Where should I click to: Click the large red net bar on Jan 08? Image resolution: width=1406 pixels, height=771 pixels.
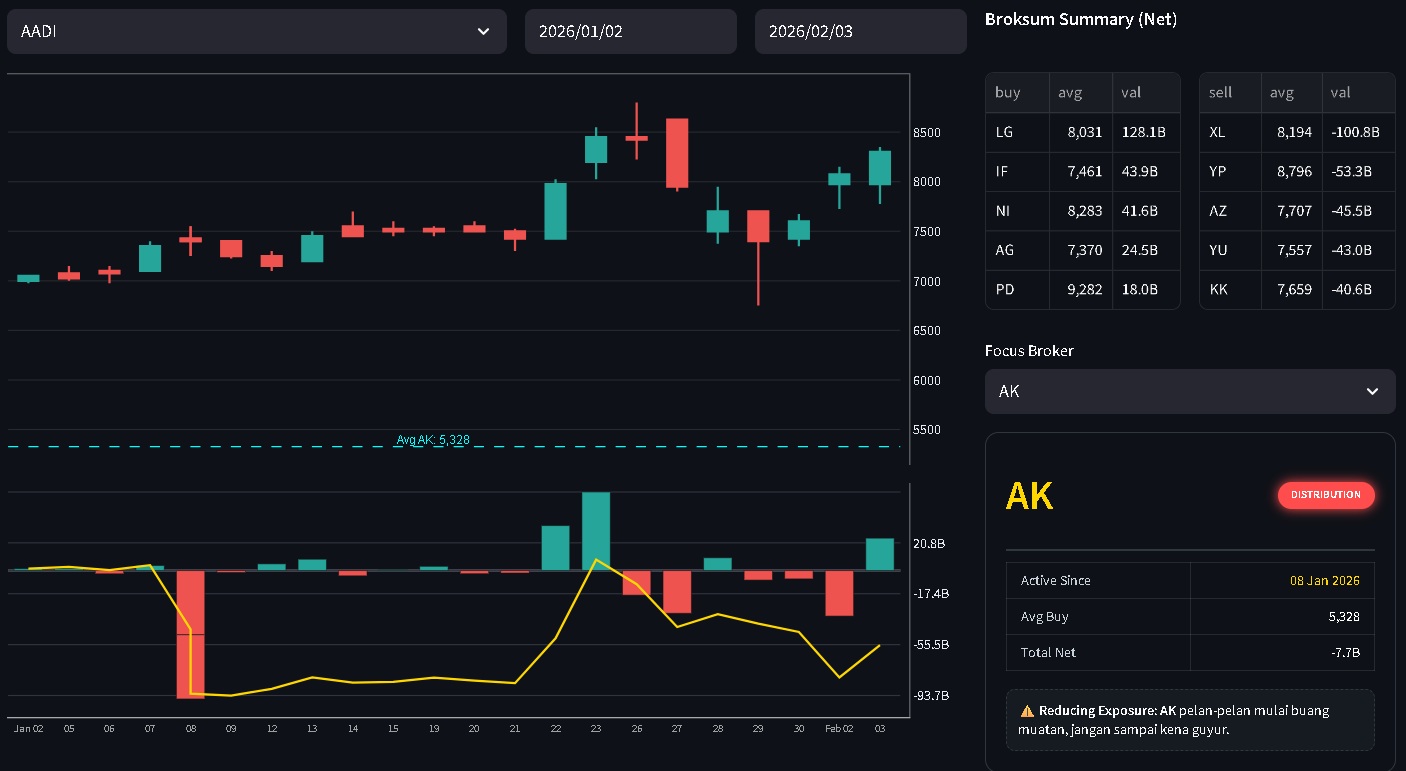pos(190,633)
